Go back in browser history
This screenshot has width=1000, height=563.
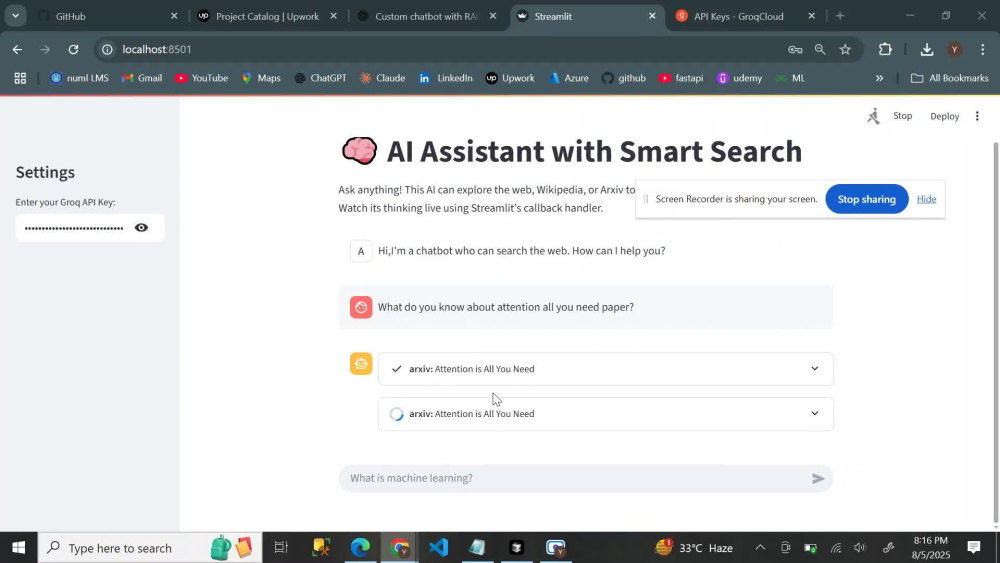17,49
